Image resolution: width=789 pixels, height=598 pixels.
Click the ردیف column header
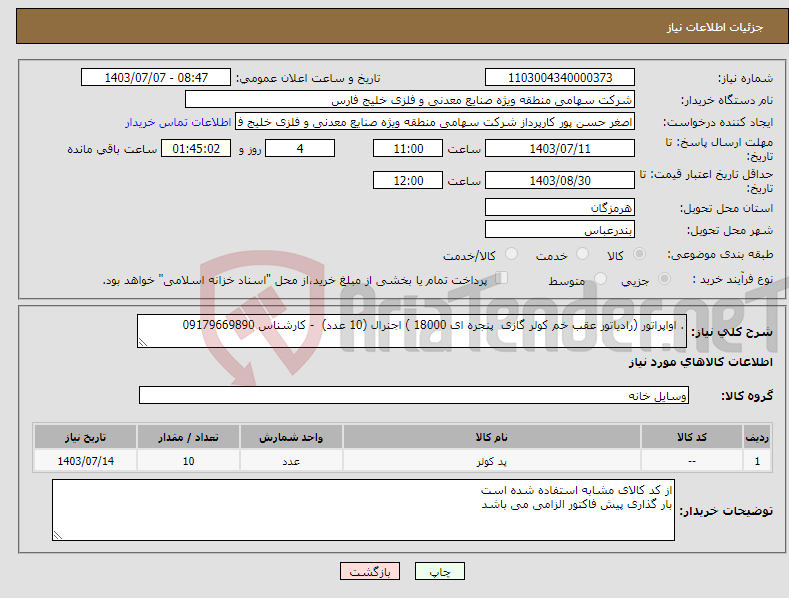click(x=757, y=437)
